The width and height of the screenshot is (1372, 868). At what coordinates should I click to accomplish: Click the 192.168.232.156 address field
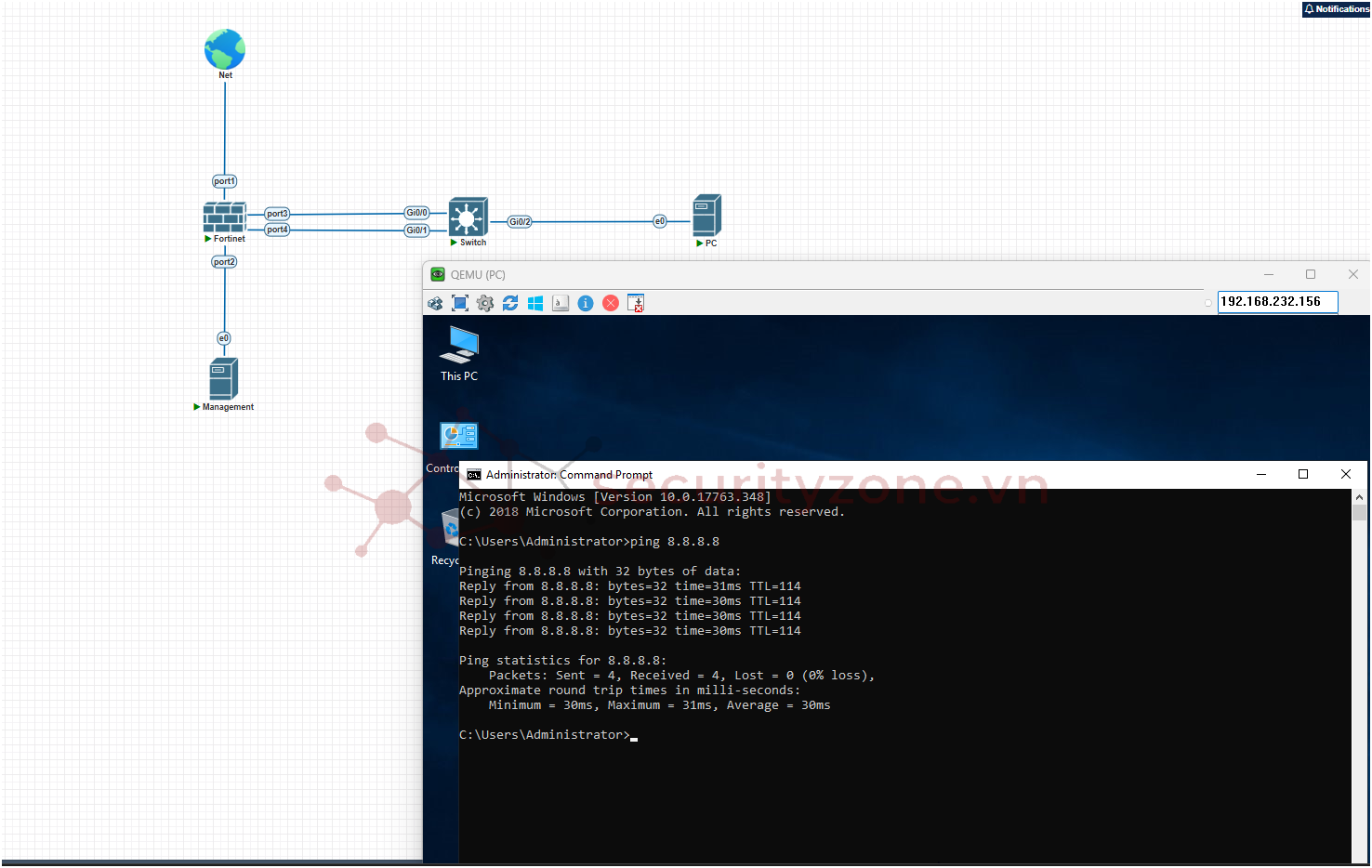click(1276, 302)
